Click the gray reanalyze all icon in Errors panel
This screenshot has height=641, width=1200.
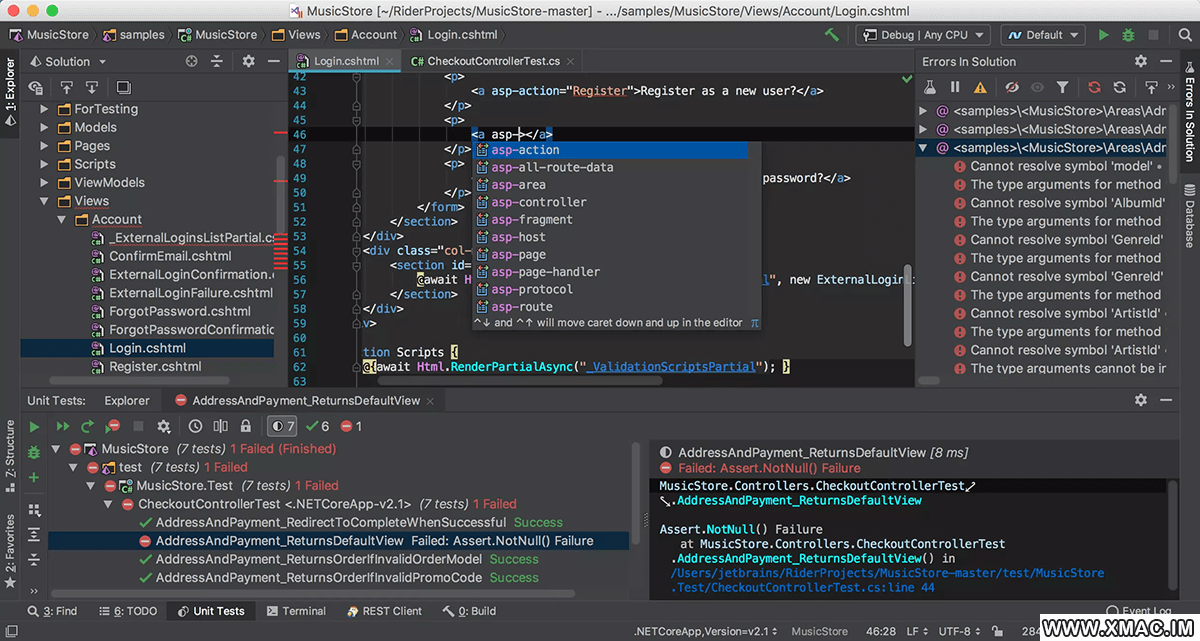pyautogui.click(x=1119, y=88)
